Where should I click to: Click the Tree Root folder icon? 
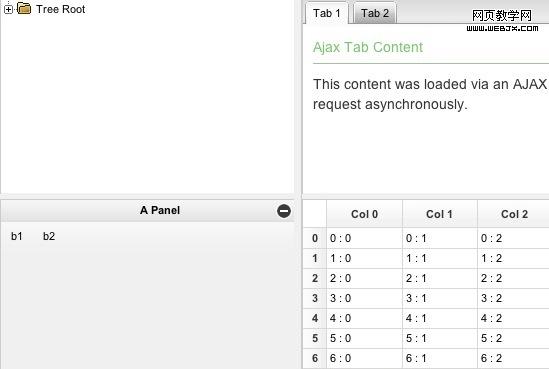[24, 8]
